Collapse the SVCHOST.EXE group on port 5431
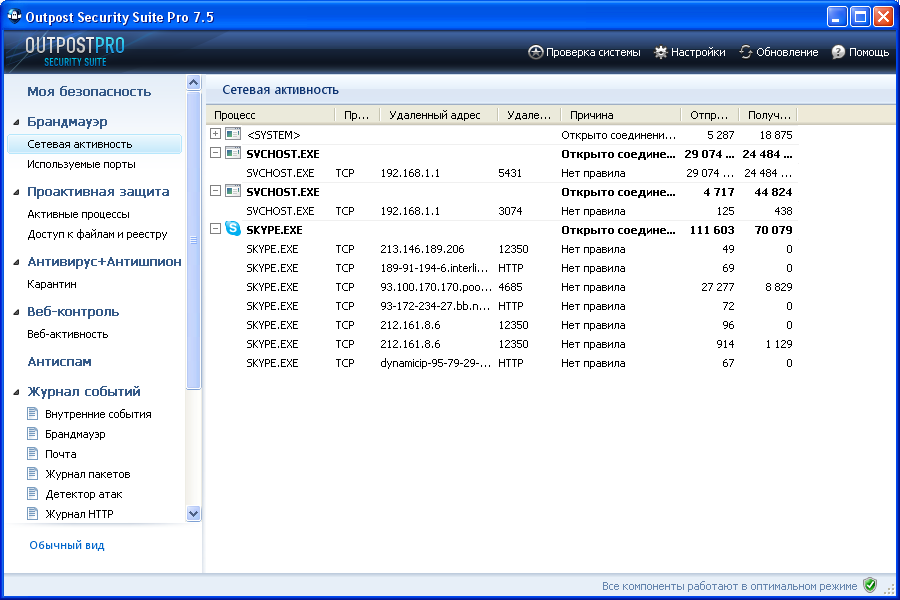 [x=215, y=153]
